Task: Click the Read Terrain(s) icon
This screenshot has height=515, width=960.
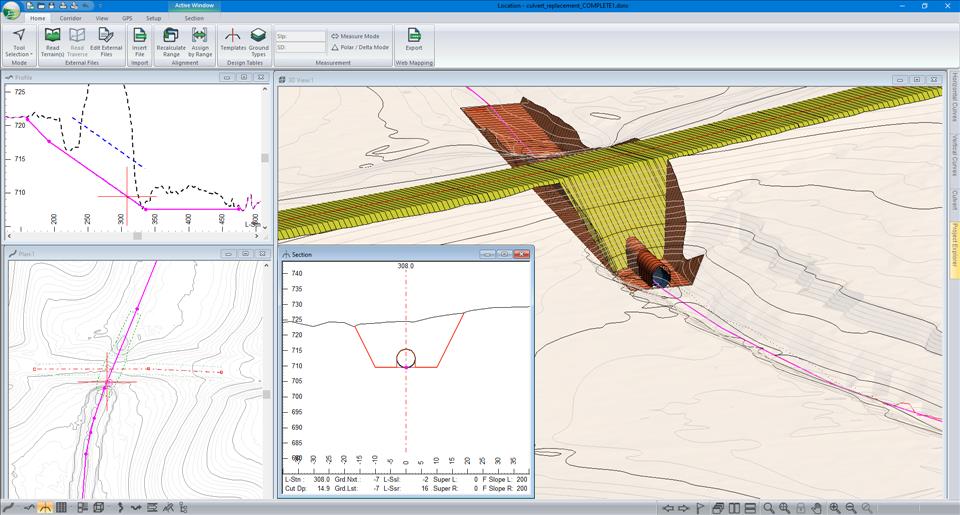Action: coord(52,36)
